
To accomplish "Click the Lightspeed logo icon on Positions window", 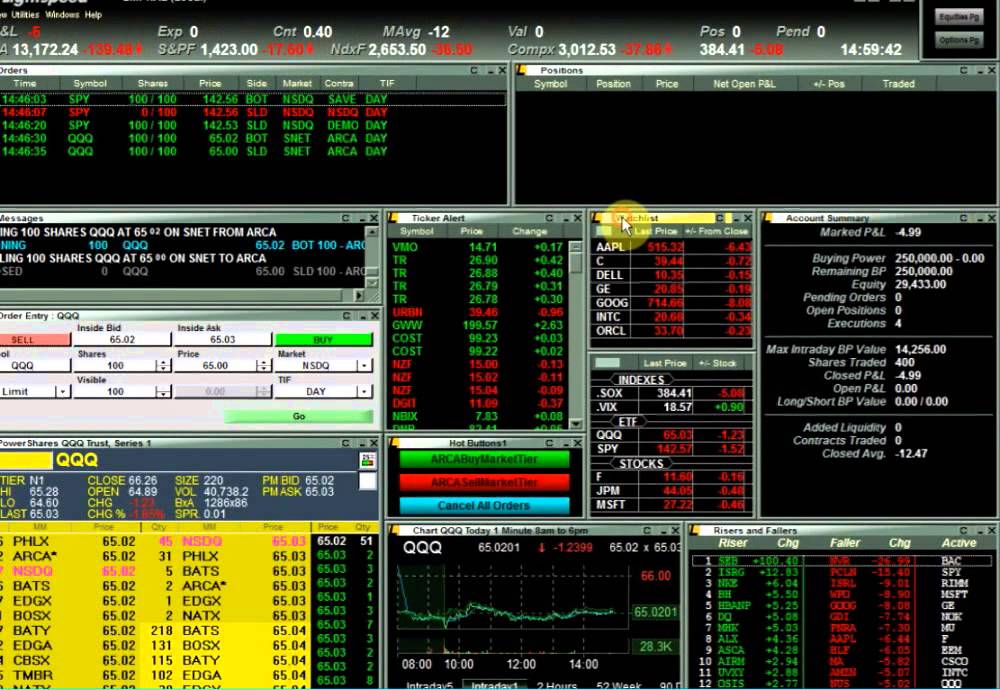I will (521, 70).
